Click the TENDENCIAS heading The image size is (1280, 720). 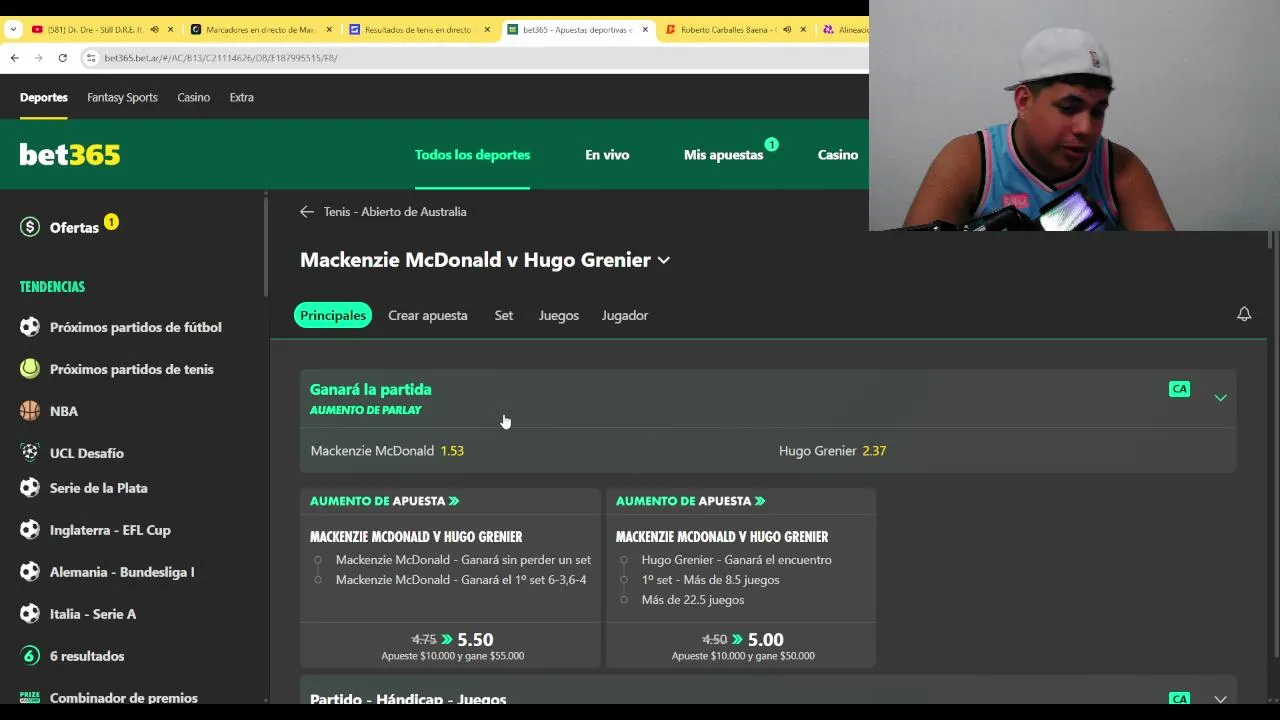click(x=52, y=286)
